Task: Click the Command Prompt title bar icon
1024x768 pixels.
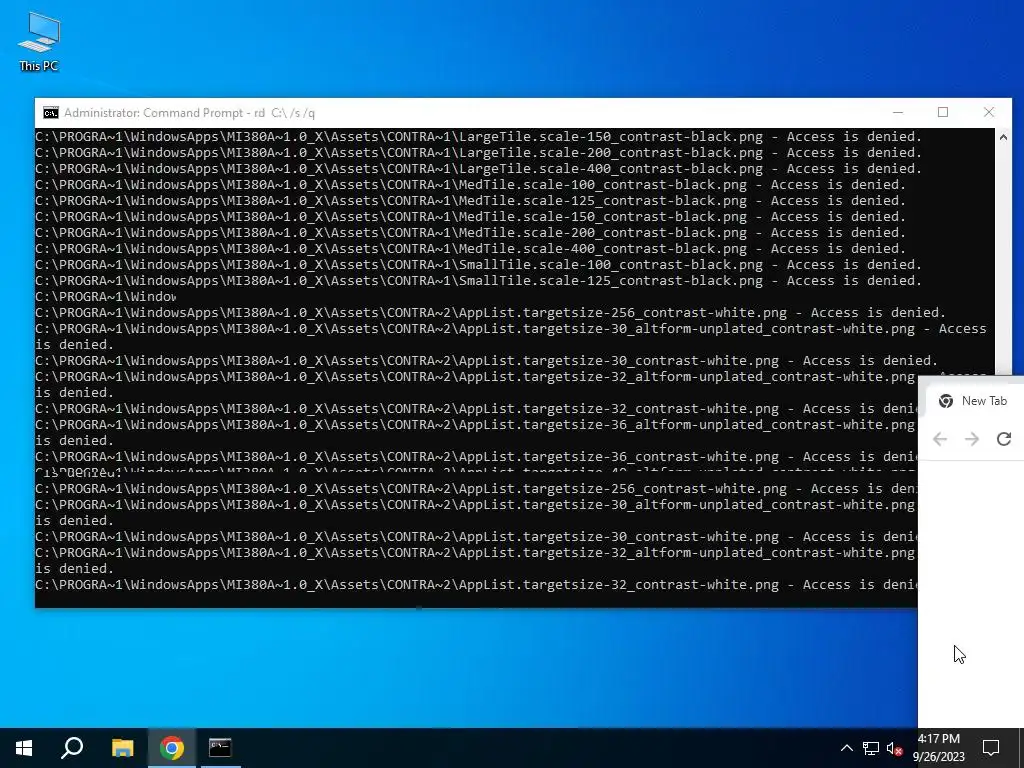Action: tap(50, 113)
